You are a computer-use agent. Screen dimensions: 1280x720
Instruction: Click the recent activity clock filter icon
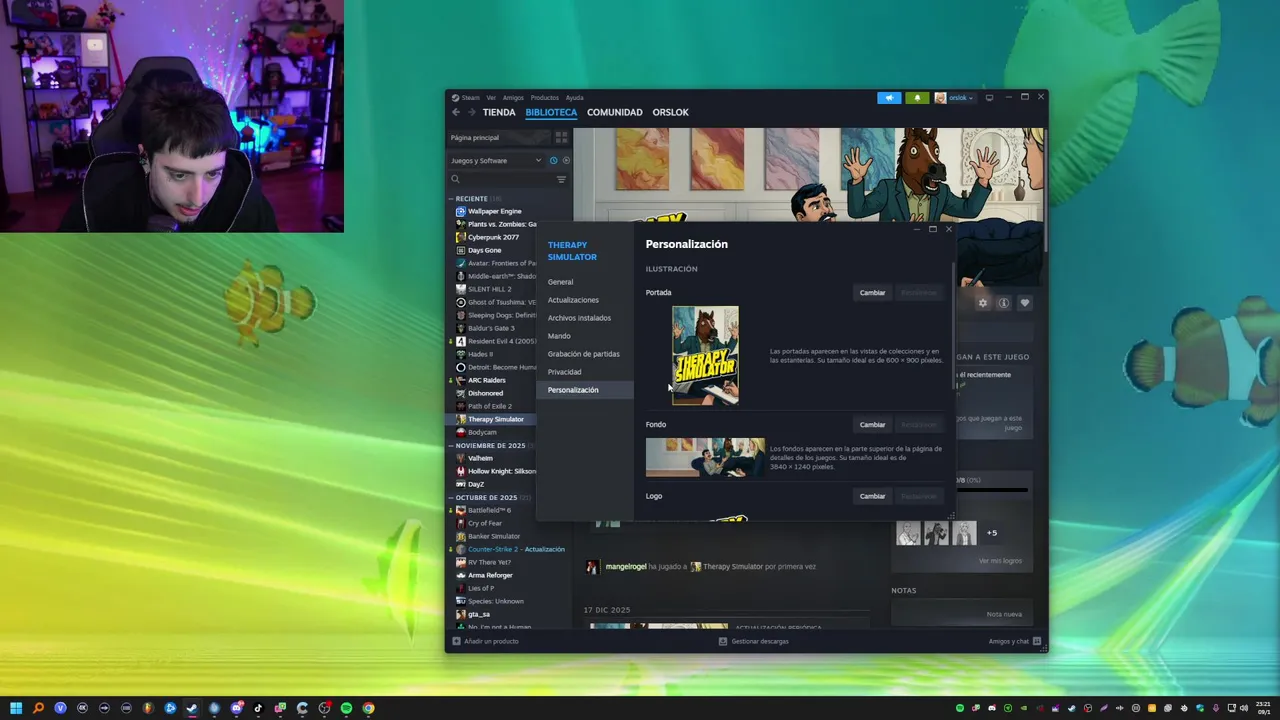tap(553, 160)
